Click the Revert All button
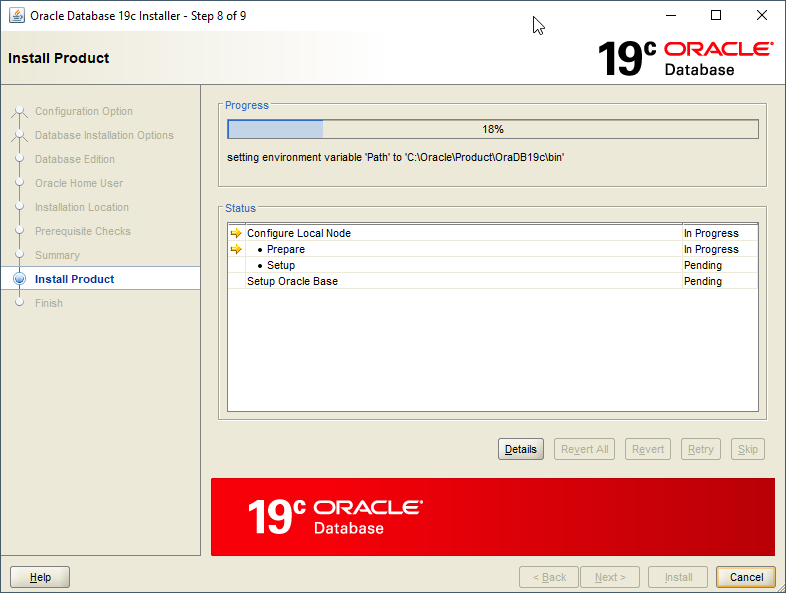The height and width of the screenshot is (593, 786). [x=584, y=449]
